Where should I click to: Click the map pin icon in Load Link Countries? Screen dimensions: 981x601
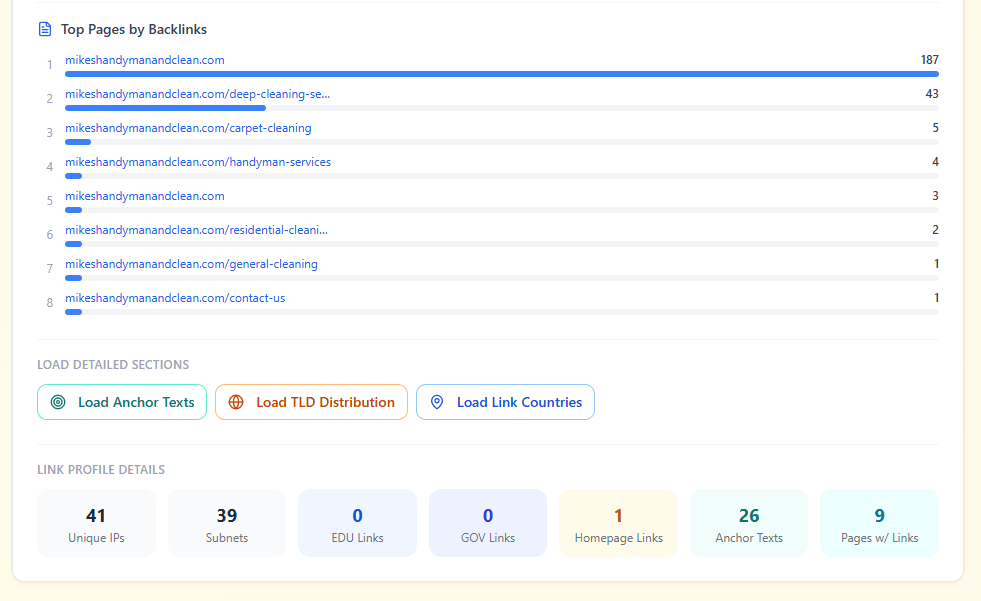click(437, 401)
